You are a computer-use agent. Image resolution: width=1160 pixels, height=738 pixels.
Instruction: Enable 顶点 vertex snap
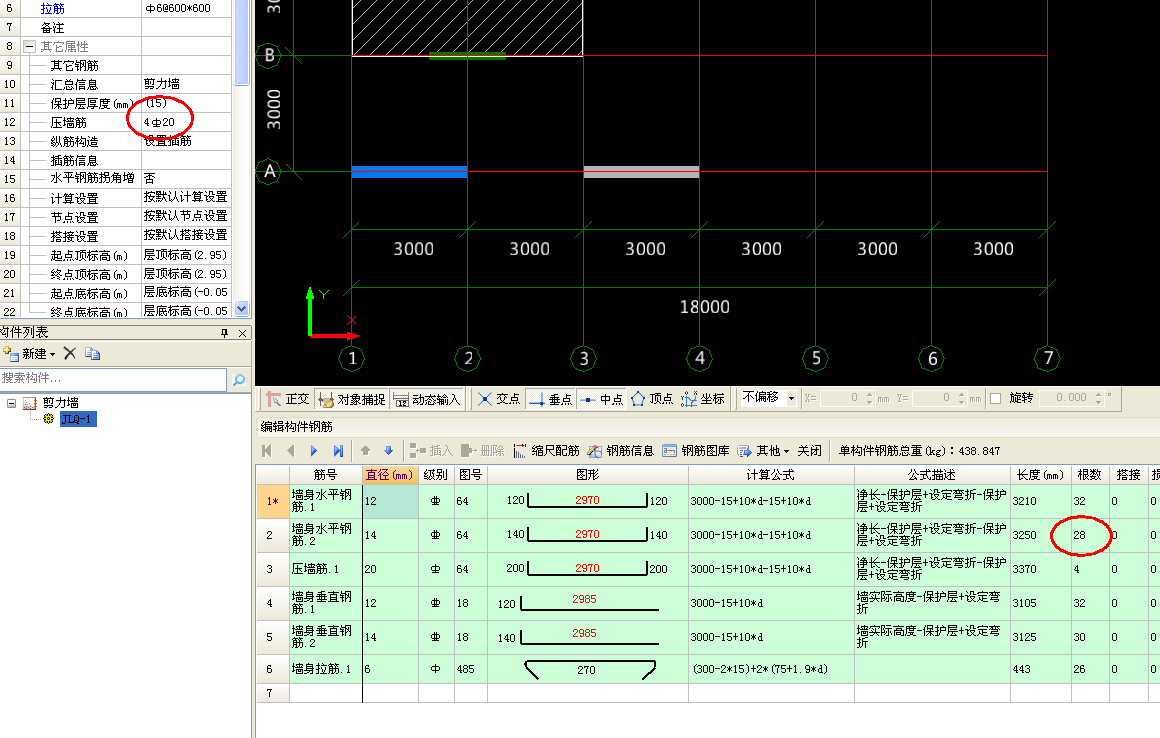point(652,399)
